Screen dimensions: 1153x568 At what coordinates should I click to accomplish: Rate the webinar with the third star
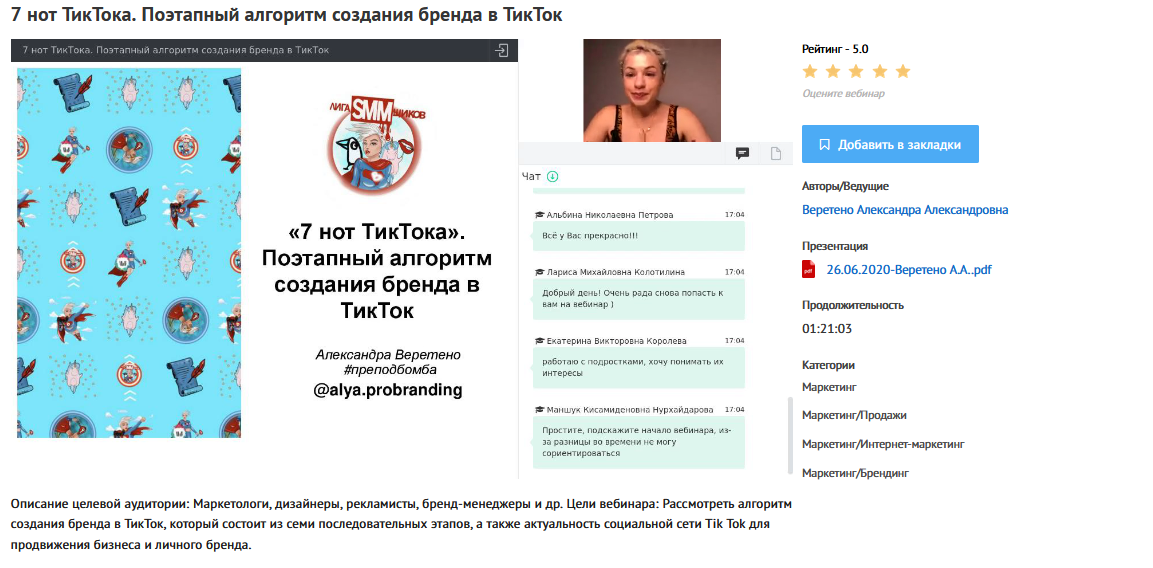pyautogui.click(x=857, y=71)
